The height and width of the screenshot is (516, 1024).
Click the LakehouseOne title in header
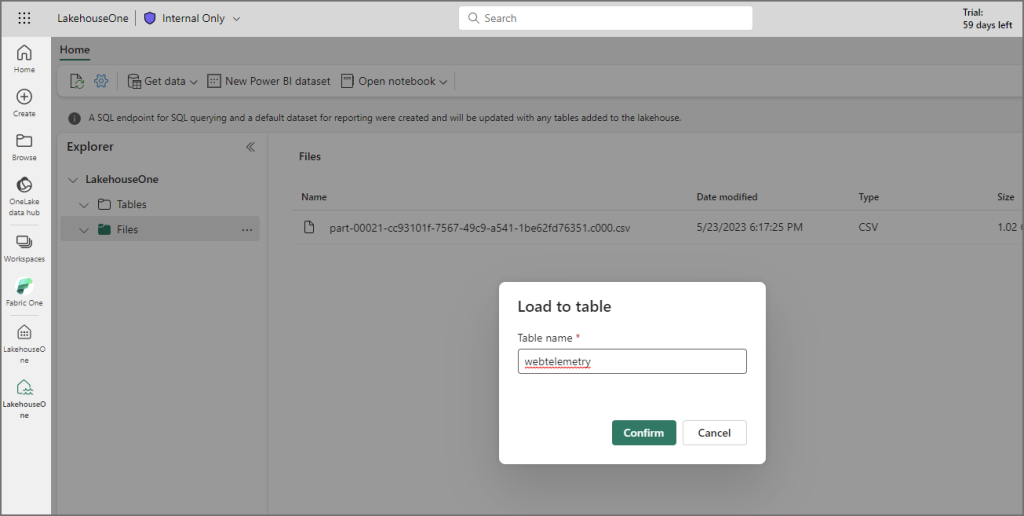93,18
